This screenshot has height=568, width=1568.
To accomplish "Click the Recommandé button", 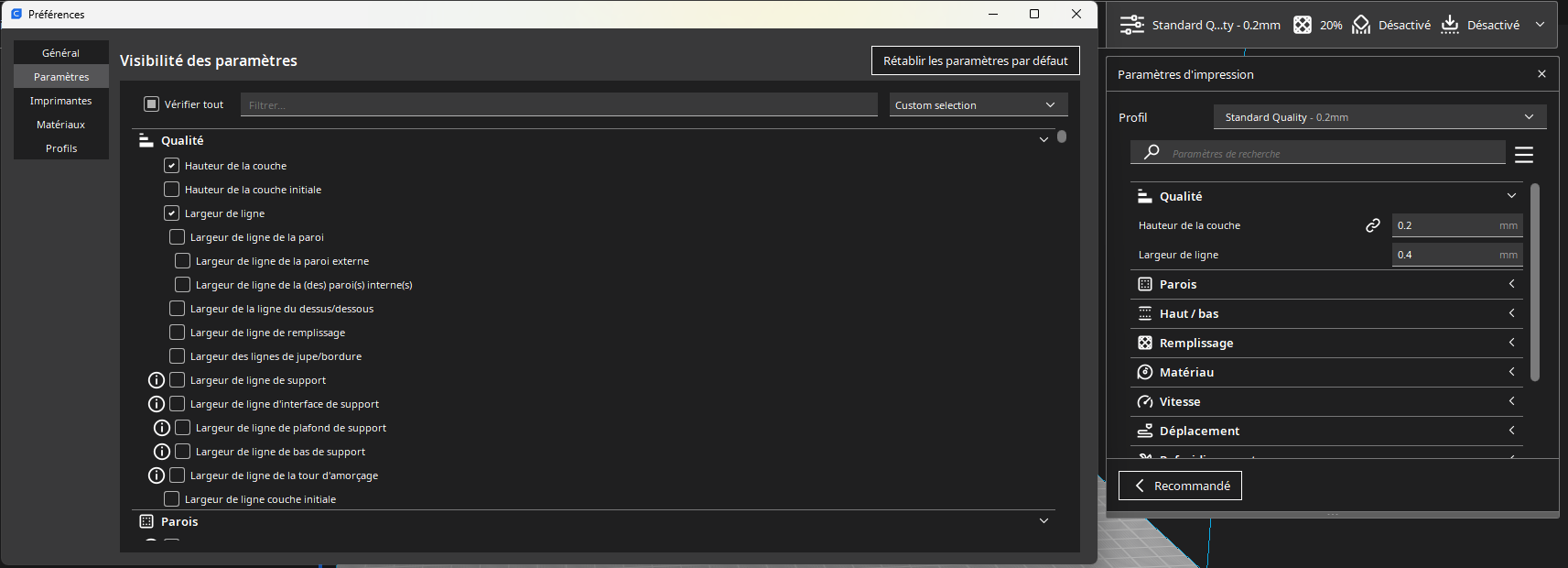I will click(1180, 486).
